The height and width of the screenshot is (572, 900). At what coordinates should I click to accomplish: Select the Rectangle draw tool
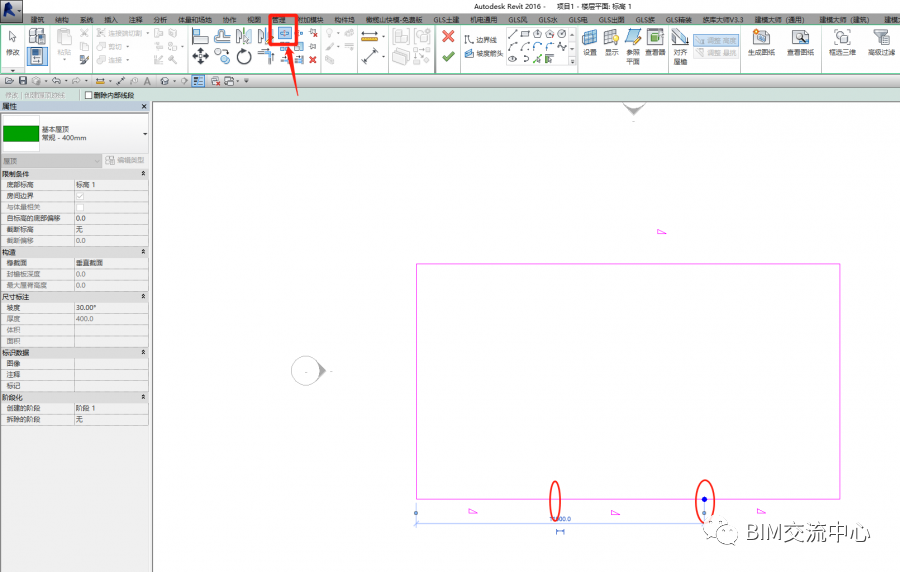pos(525,34)
